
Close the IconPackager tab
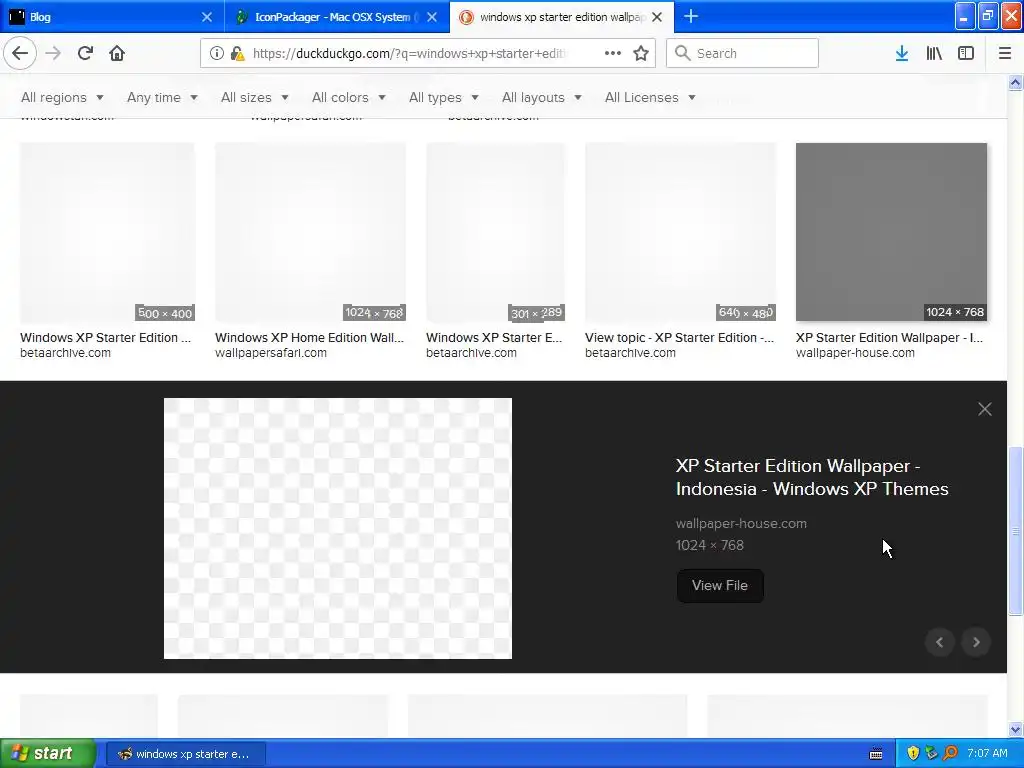coord(432,17)
